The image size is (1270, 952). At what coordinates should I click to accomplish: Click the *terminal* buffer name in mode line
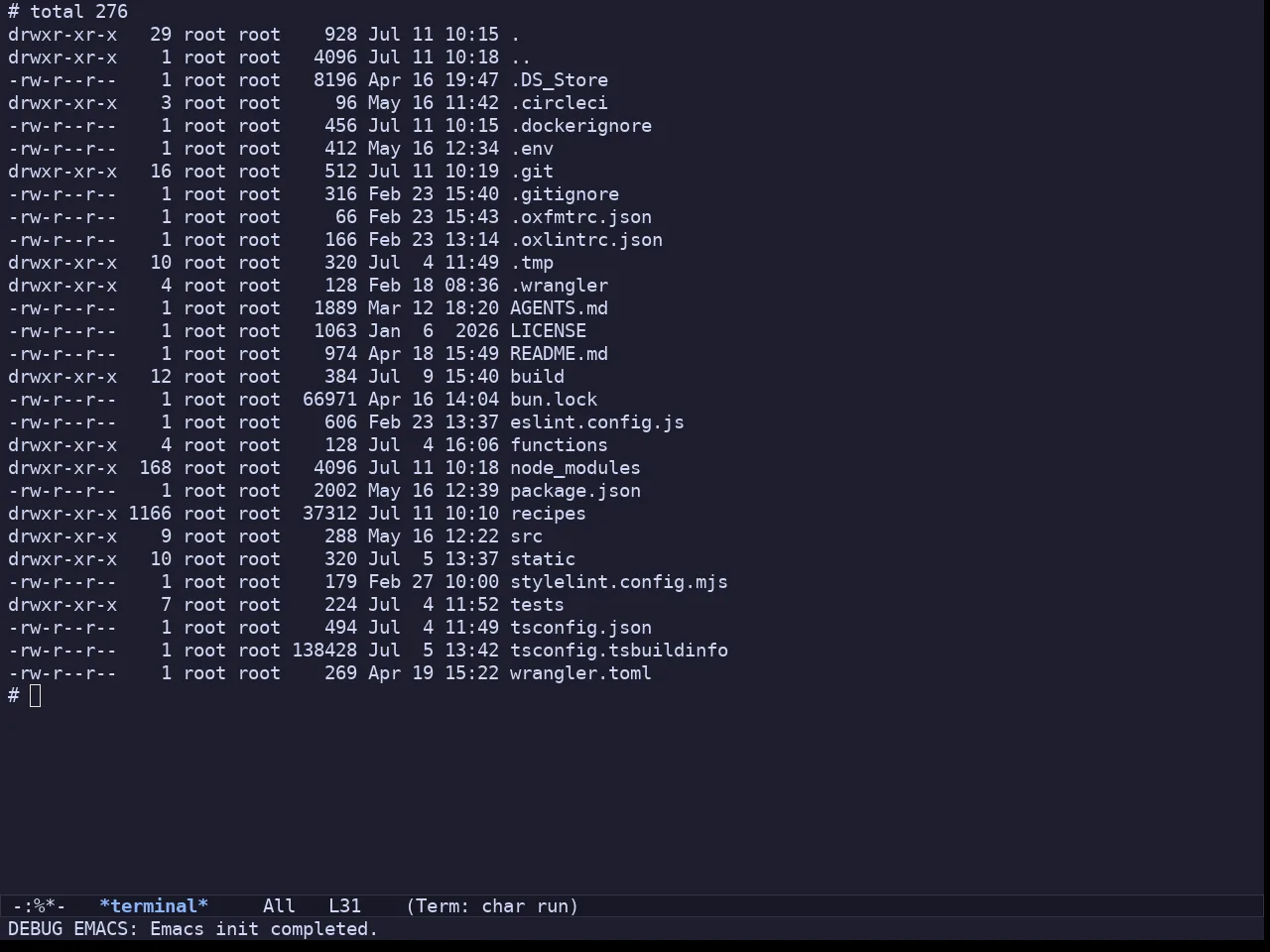click(154, 906)
